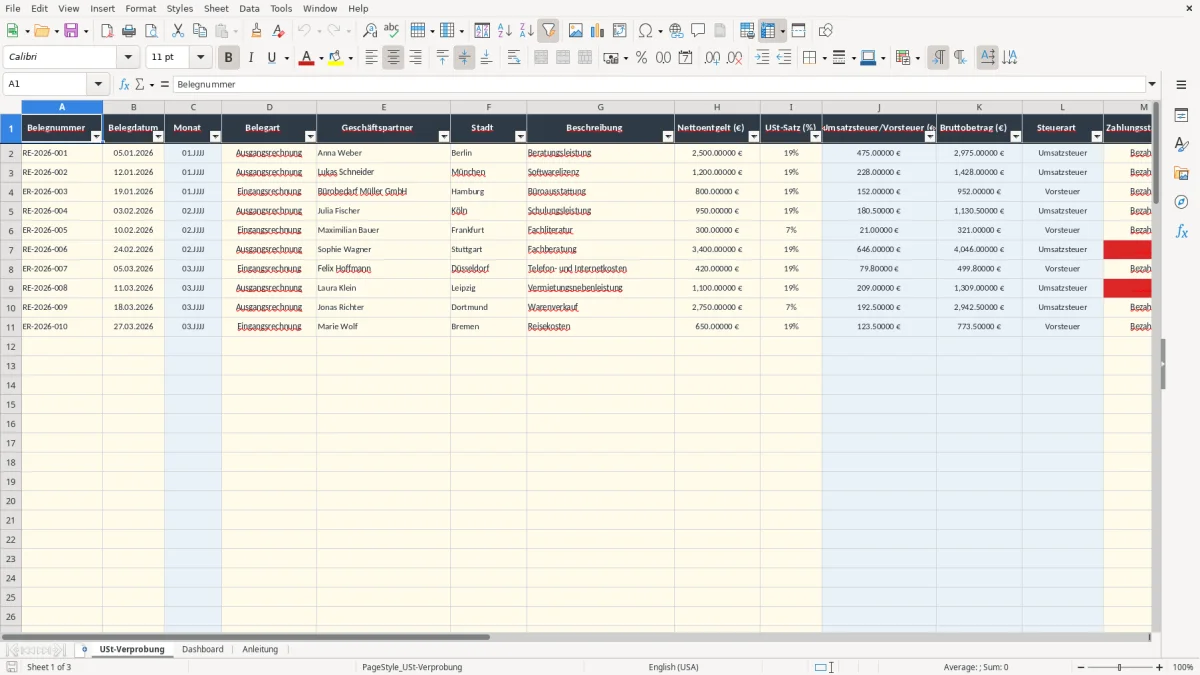The image size is (1200, 675).
Task: Click the Copy icon
Action: (200, 31)
